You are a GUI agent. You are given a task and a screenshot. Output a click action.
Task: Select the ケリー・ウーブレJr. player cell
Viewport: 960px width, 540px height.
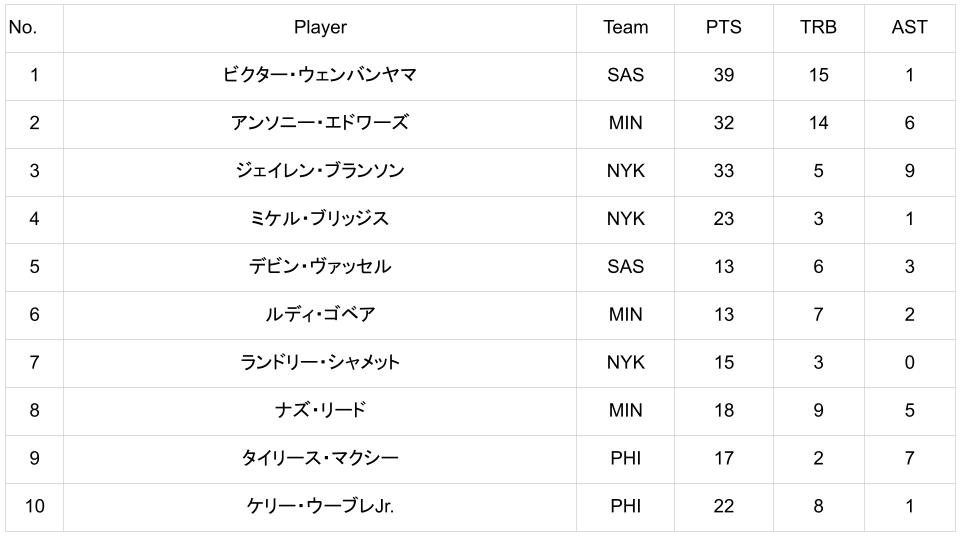[x=320, y=506]
